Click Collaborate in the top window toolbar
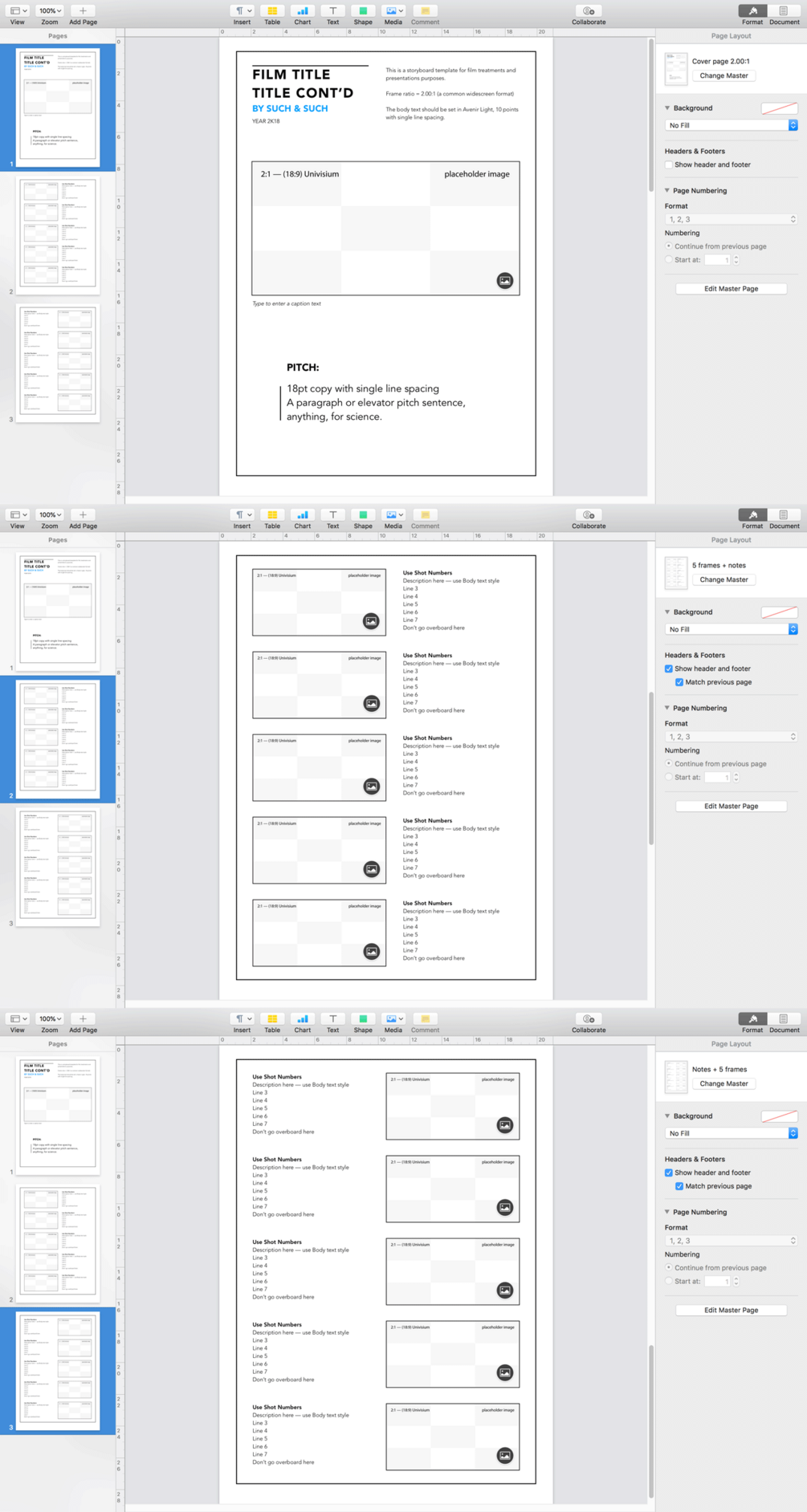 (589, 11)
